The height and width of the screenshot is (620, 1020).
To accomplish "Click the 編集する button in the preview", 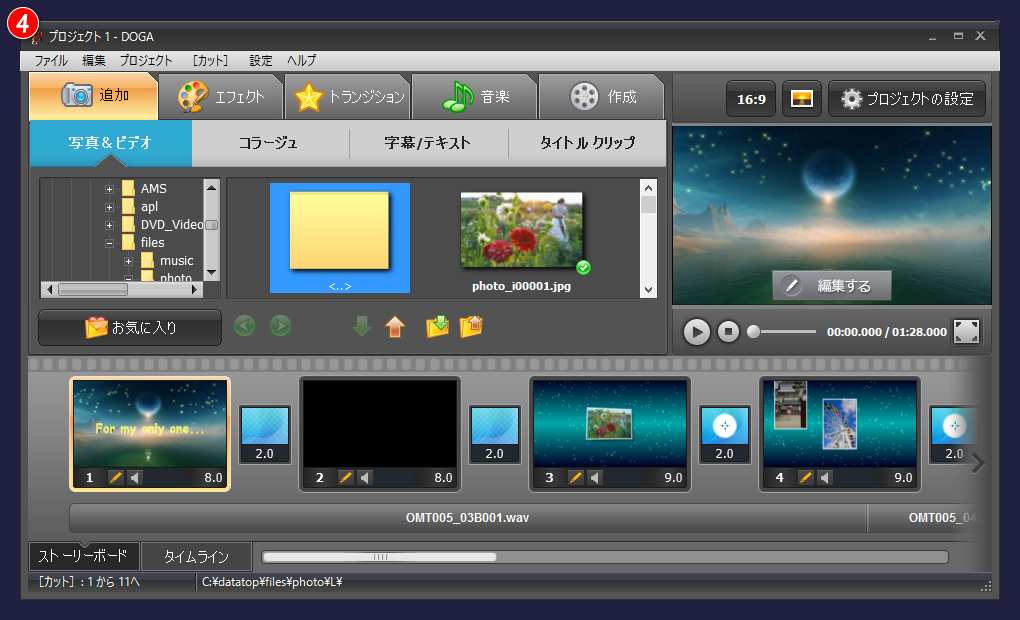I will point(830,285).
